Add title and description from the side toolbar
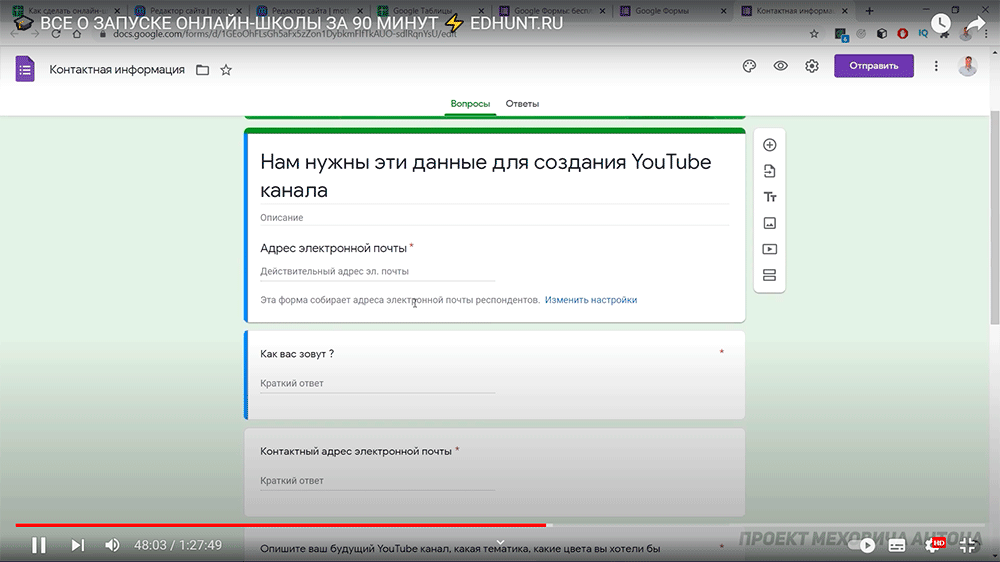This screenshot has width=1000, height=562. pos(770,197)
